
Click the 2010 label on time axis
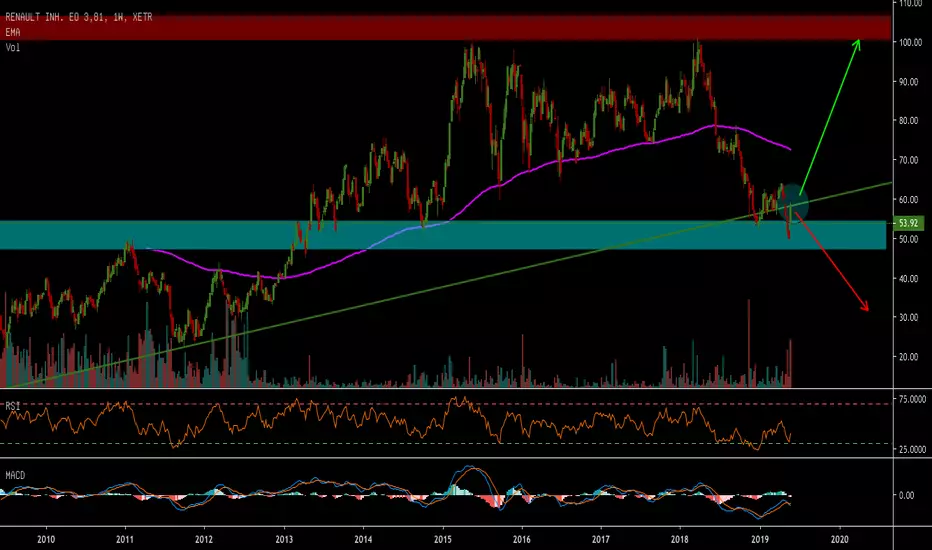pyautogui.click(x=46, y=540)
